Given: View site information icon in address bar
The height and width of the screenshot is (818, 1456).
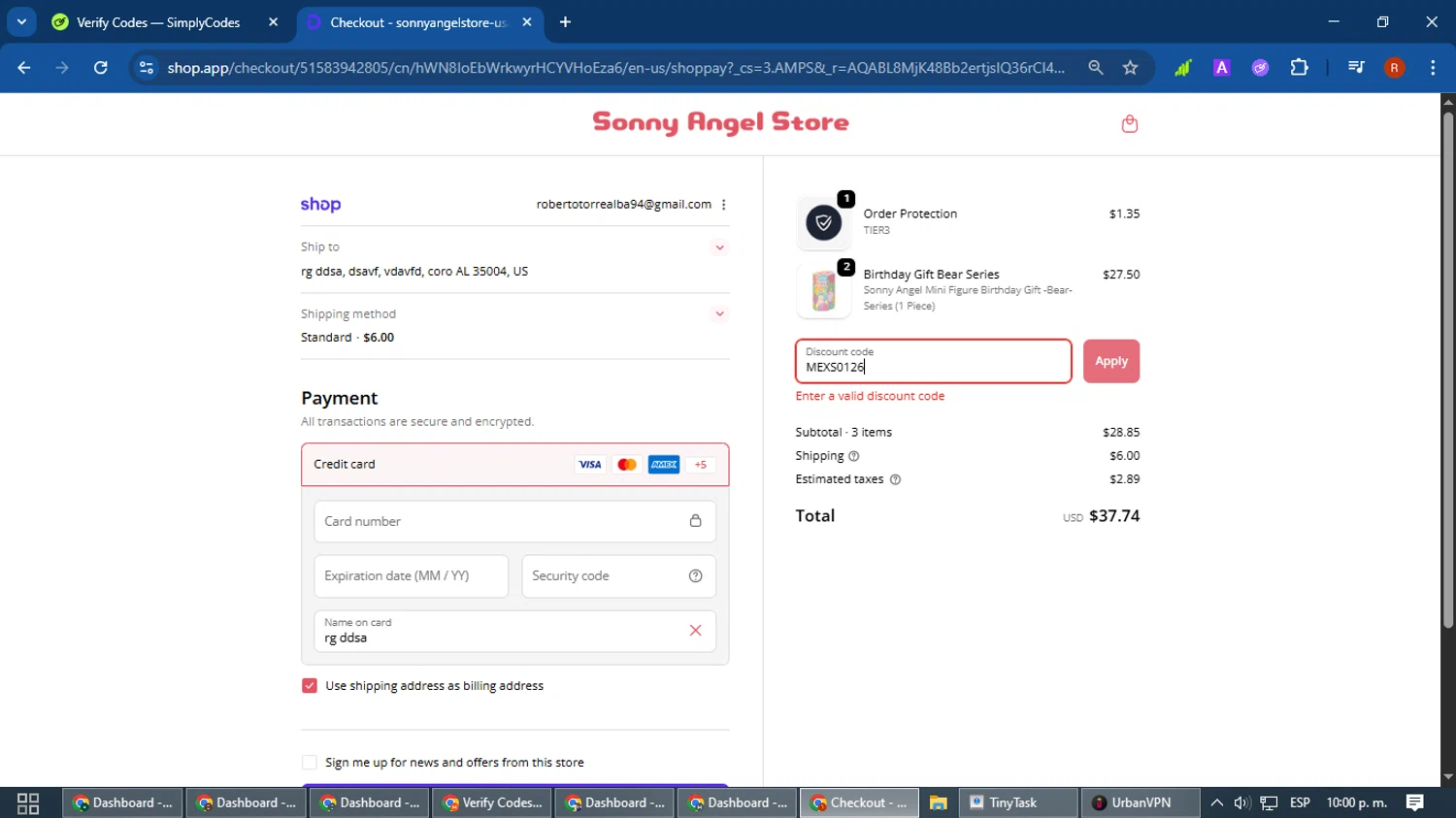Looking at the screenshot, I should (x=147, y=67).
